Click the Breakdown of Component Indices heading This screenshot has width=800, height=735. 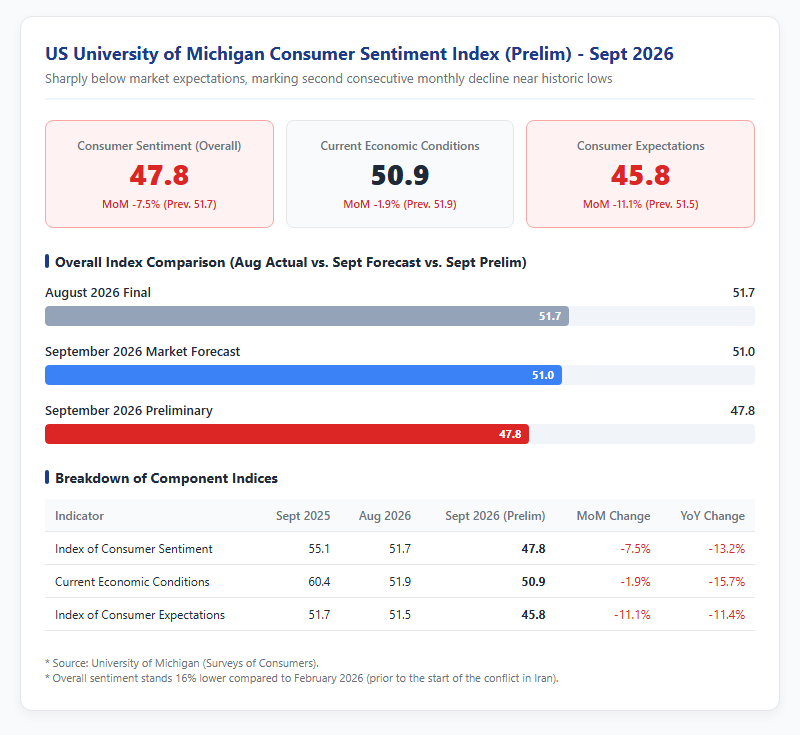pos(166,478)
